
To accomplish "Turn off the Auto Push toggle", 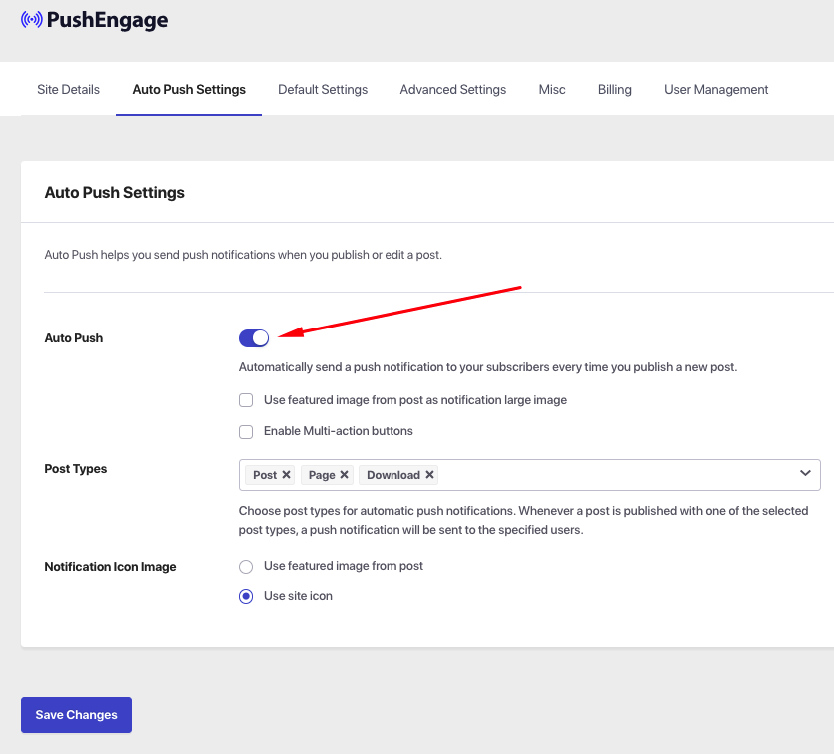I will 254,338.
